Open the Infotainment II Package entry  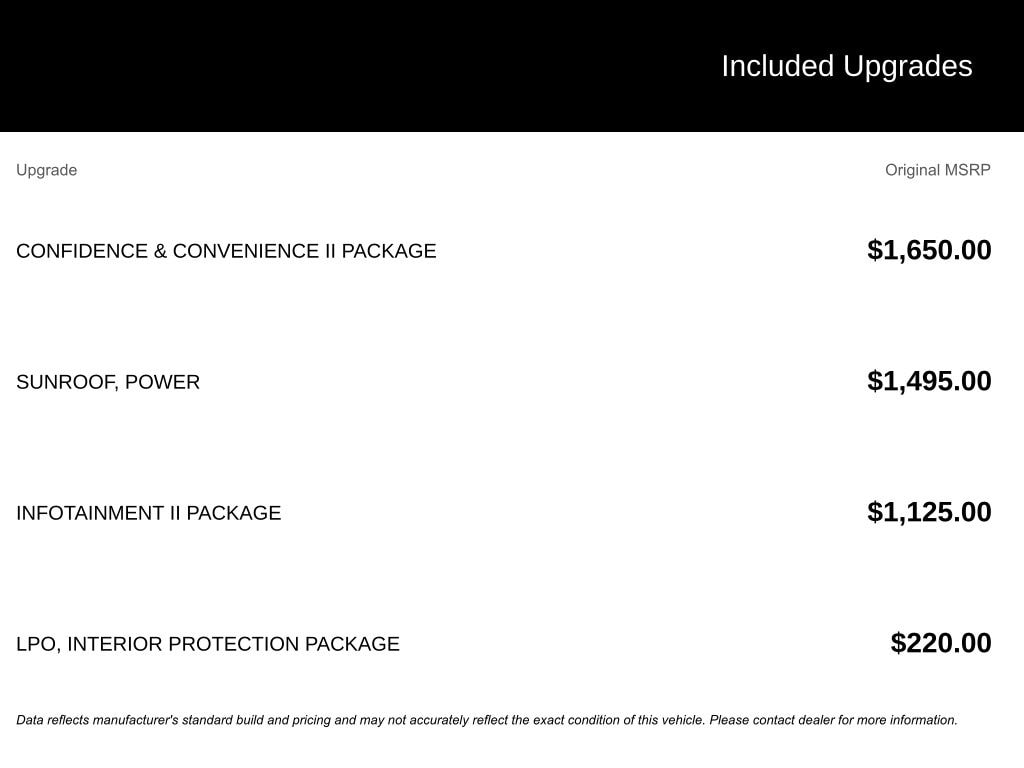click(148, 513)
